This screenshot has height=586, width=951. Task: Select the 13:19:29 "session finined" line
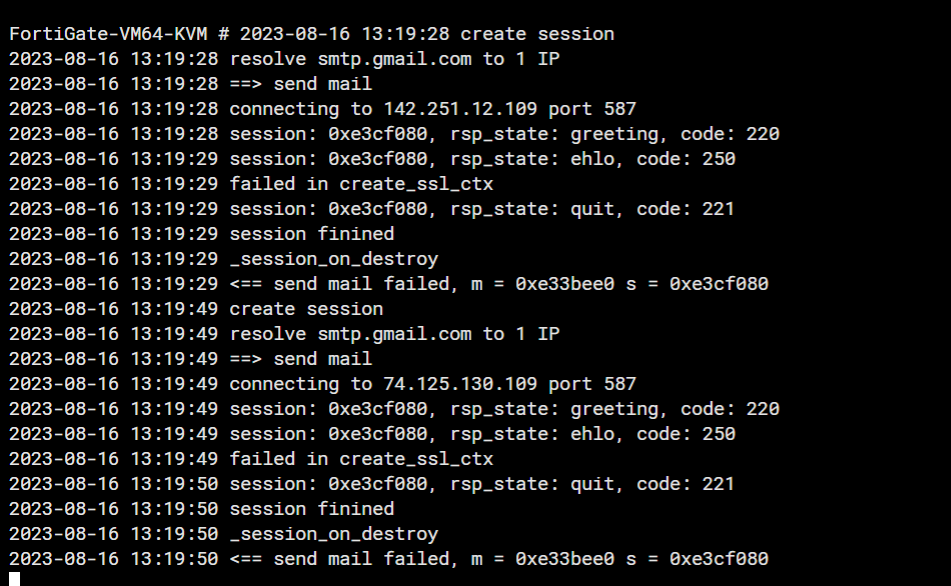[312, 234]
